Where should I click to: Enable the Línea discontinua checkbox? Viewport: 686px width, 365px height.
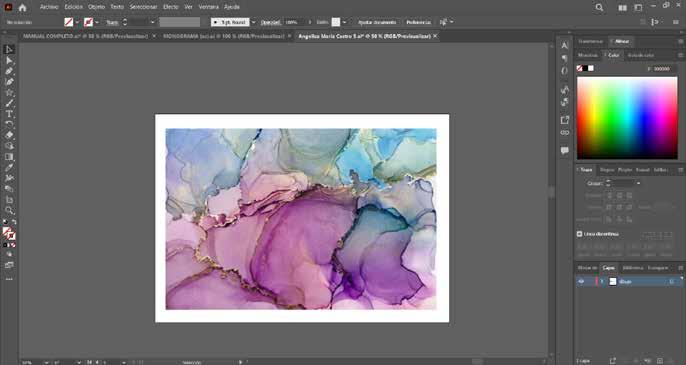579,234
